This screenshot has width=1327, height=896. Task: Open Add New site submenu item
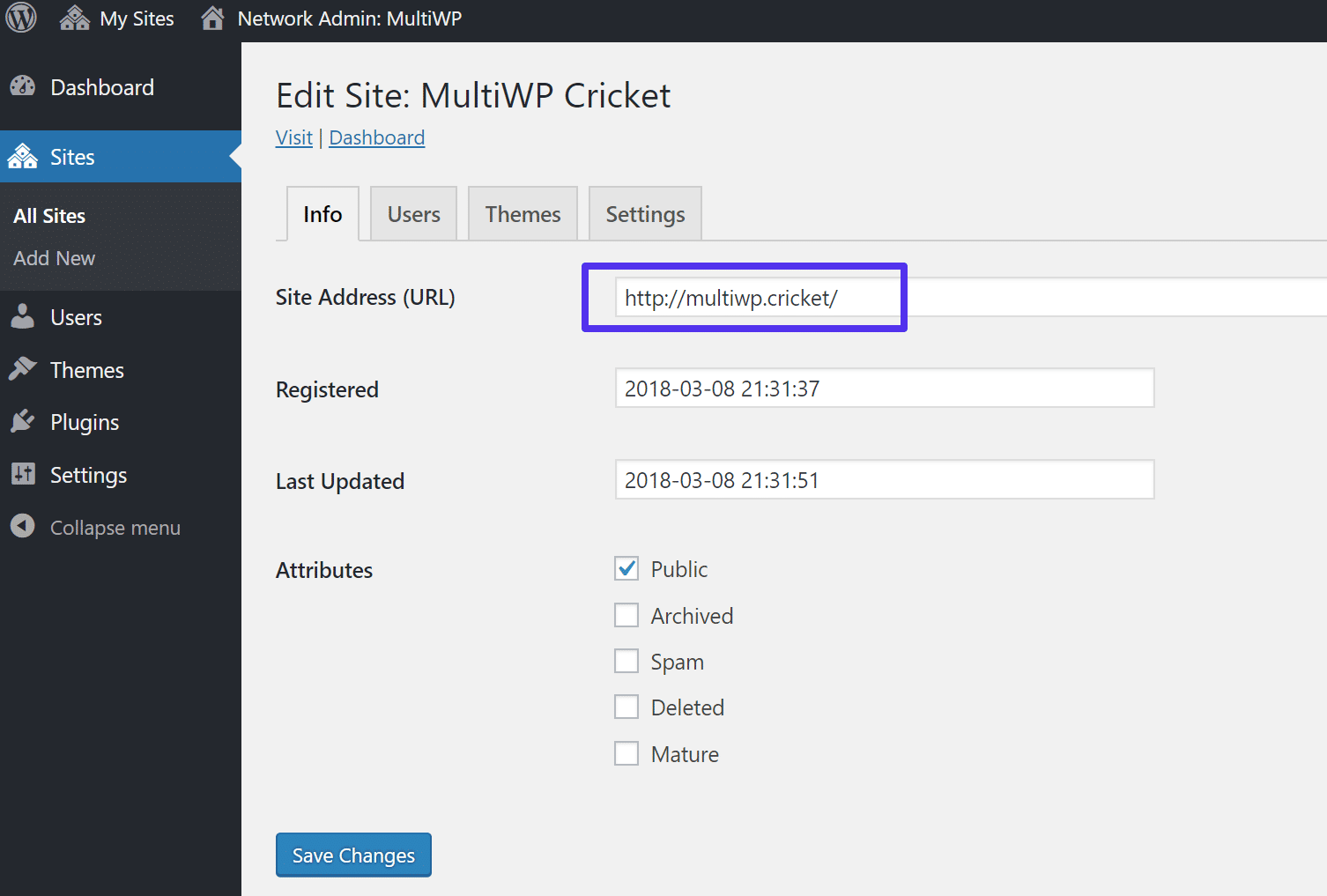[x=54, y=258]
